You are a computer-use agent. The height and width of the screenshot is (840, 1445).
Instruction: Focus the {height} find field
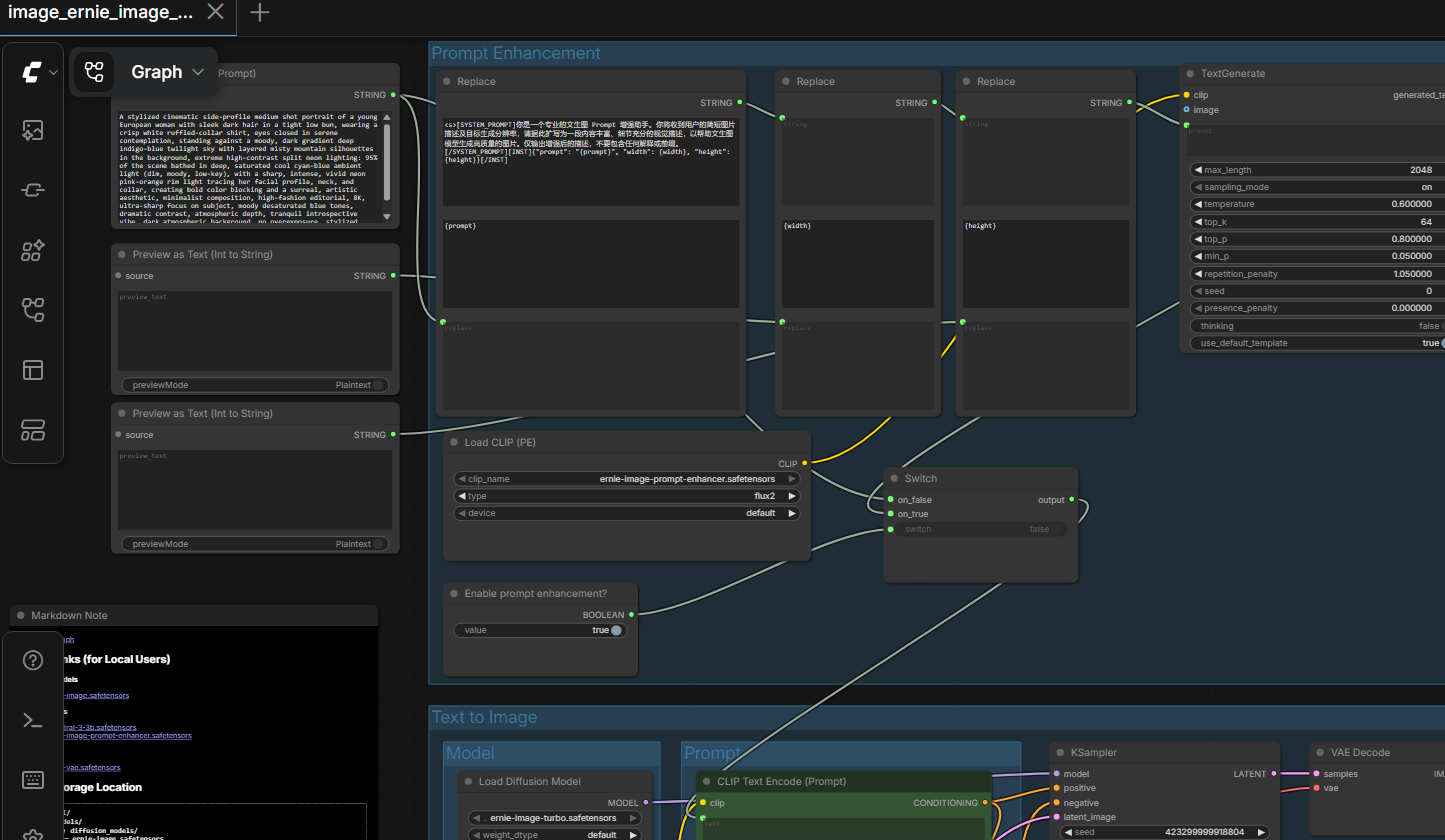click(x=1045, y=264)
